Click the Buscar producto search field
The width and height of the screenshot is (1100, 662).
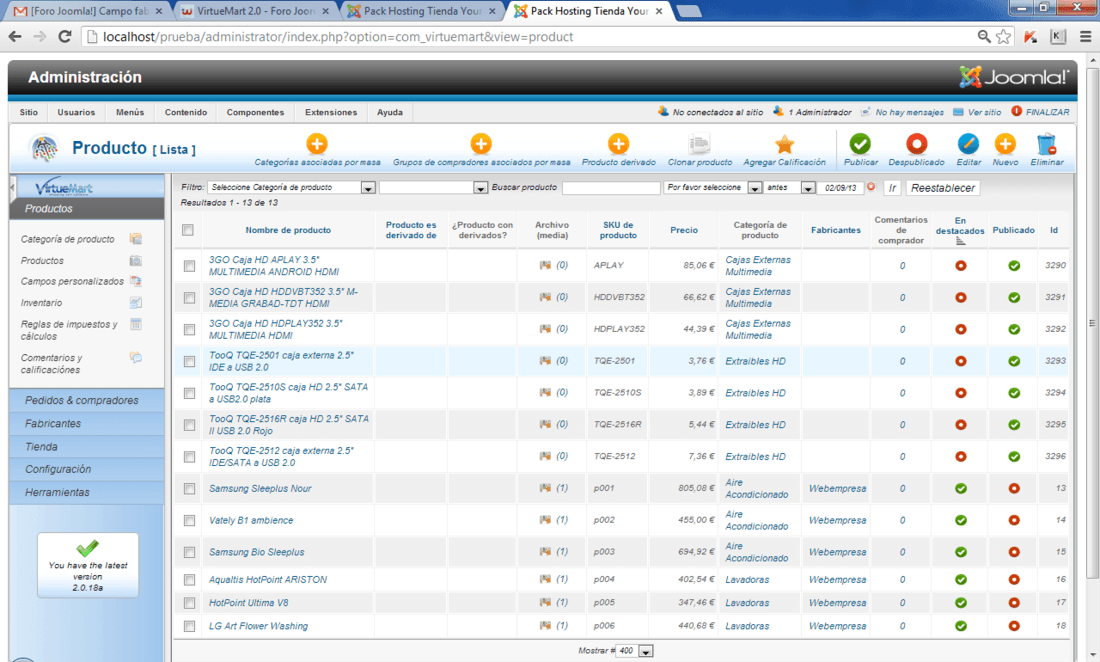coord(611,187)
